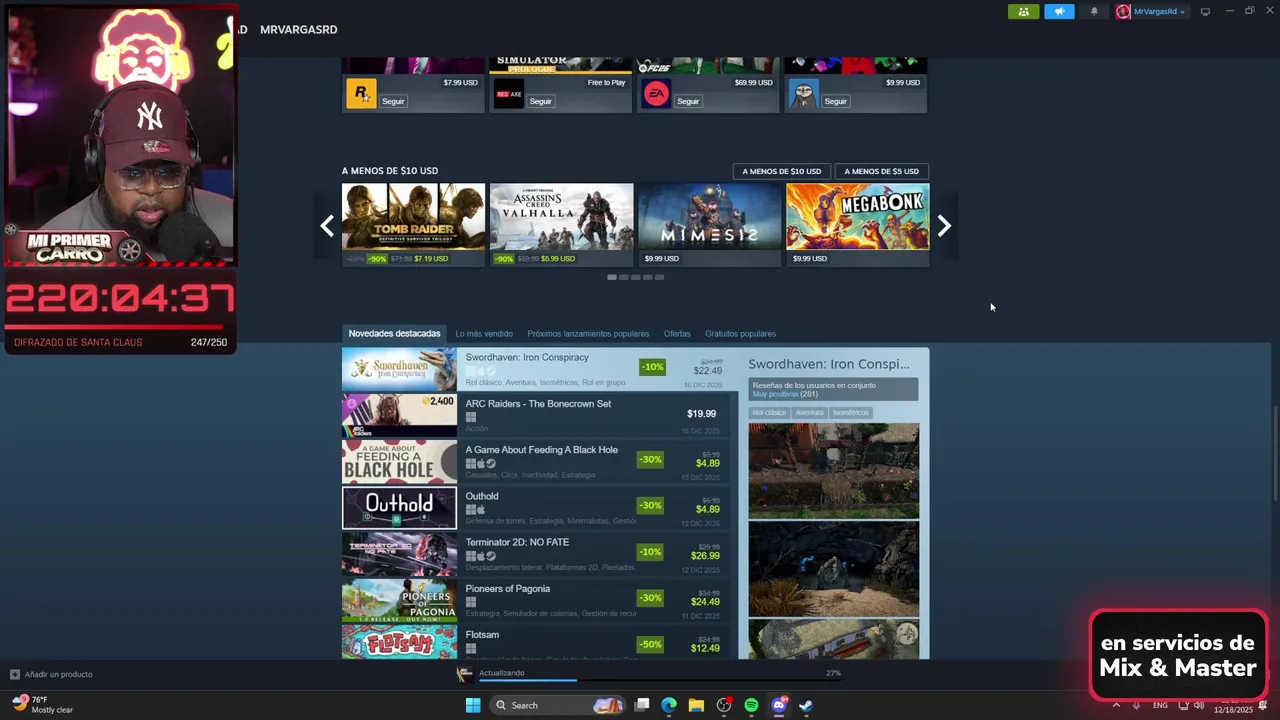Click the developer avatar beside $9.99 card
Screen dimensions: 1280x720
pyautogui.click(x=803, y=94)
